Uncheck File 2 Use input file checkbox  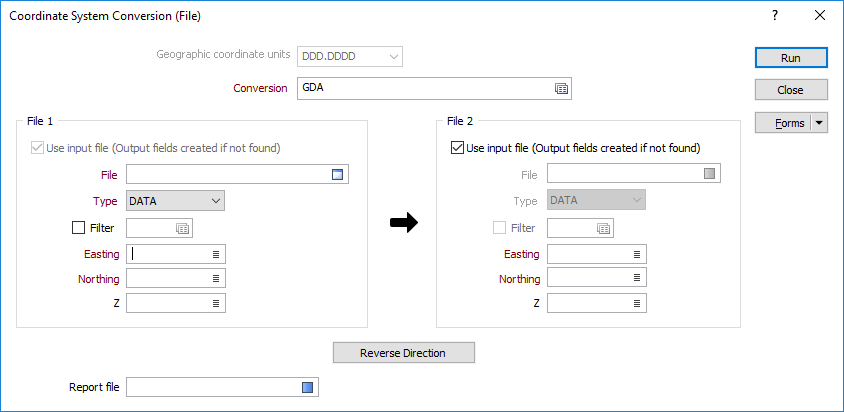point(457,148)
